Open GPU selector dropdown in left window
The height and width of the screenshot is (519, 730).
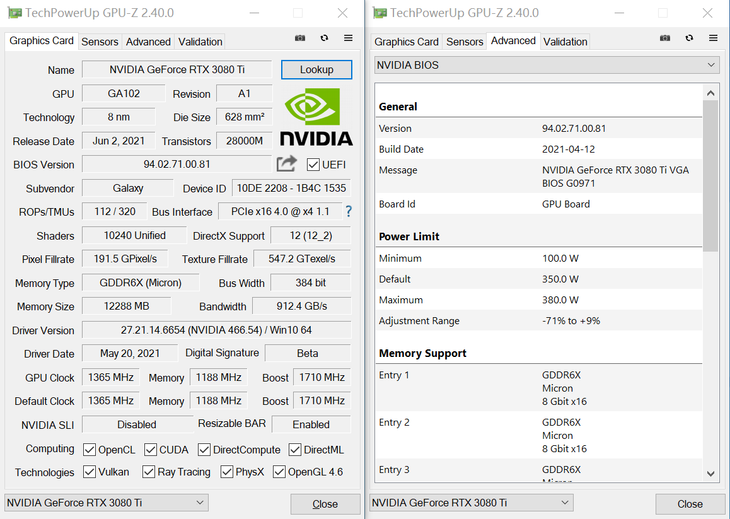coord(106,503)
